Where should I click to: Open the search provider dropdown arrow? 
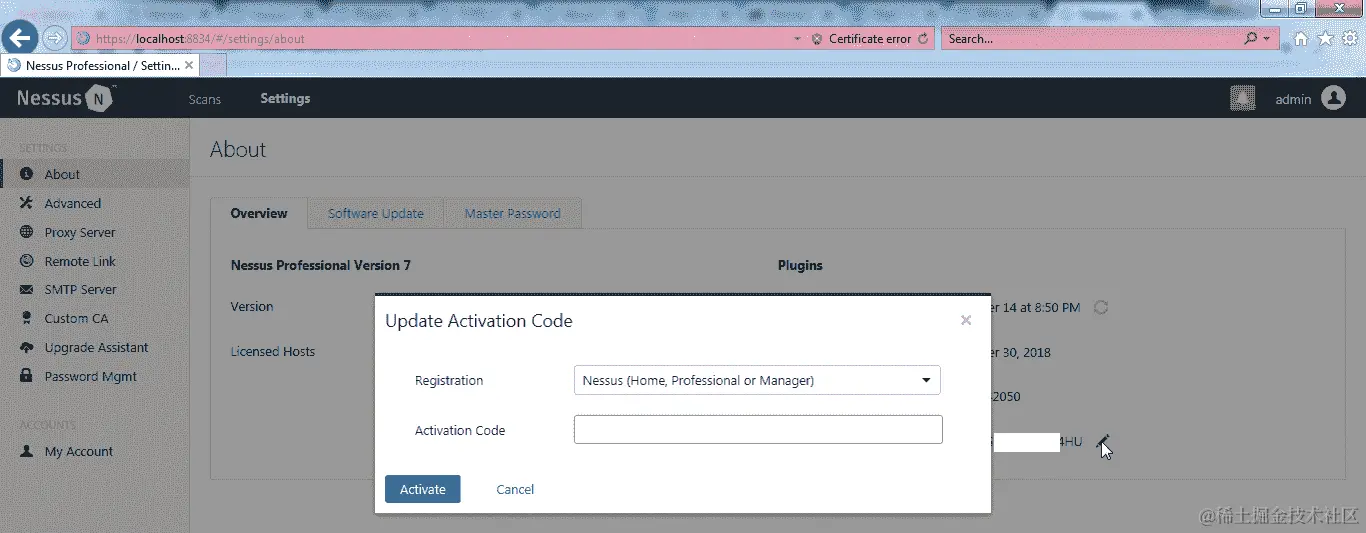(1266, 39)
